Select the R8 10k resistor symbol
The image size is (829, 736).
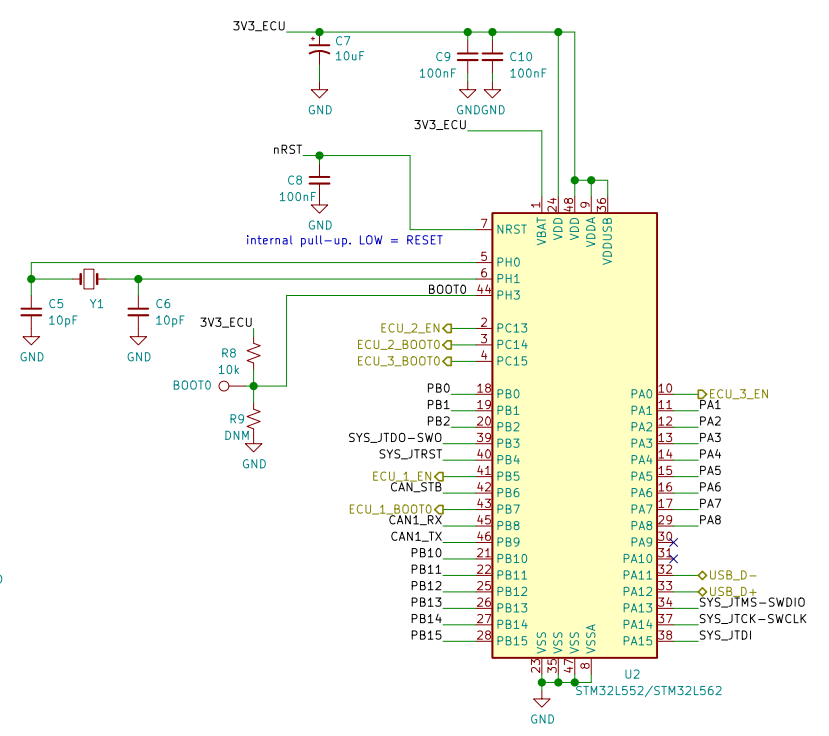click(x=254, y=353)
